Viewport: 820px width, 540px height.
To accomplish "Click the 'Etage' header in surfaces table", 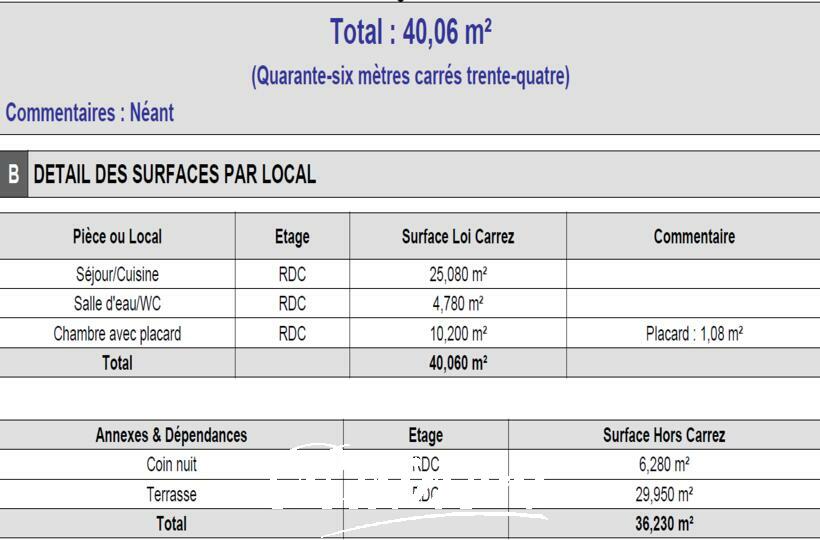I will (x=292, y=237).
